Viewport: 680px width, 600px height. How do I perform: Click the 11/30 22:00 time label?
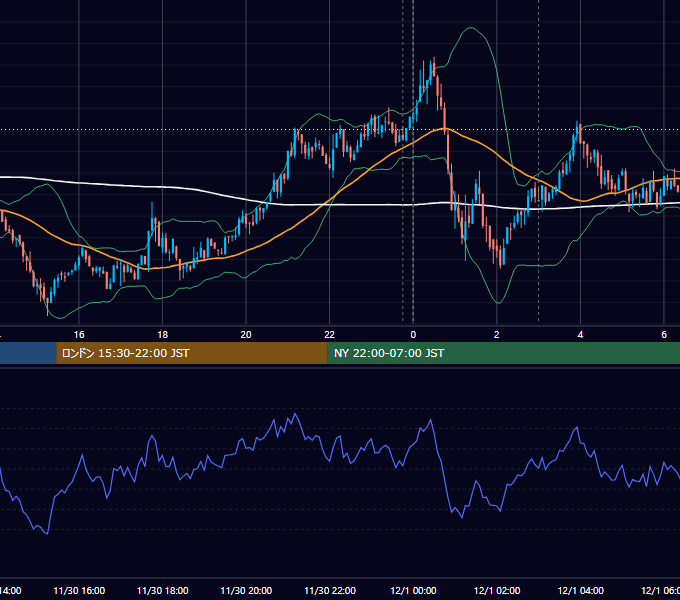click(330, 590)
